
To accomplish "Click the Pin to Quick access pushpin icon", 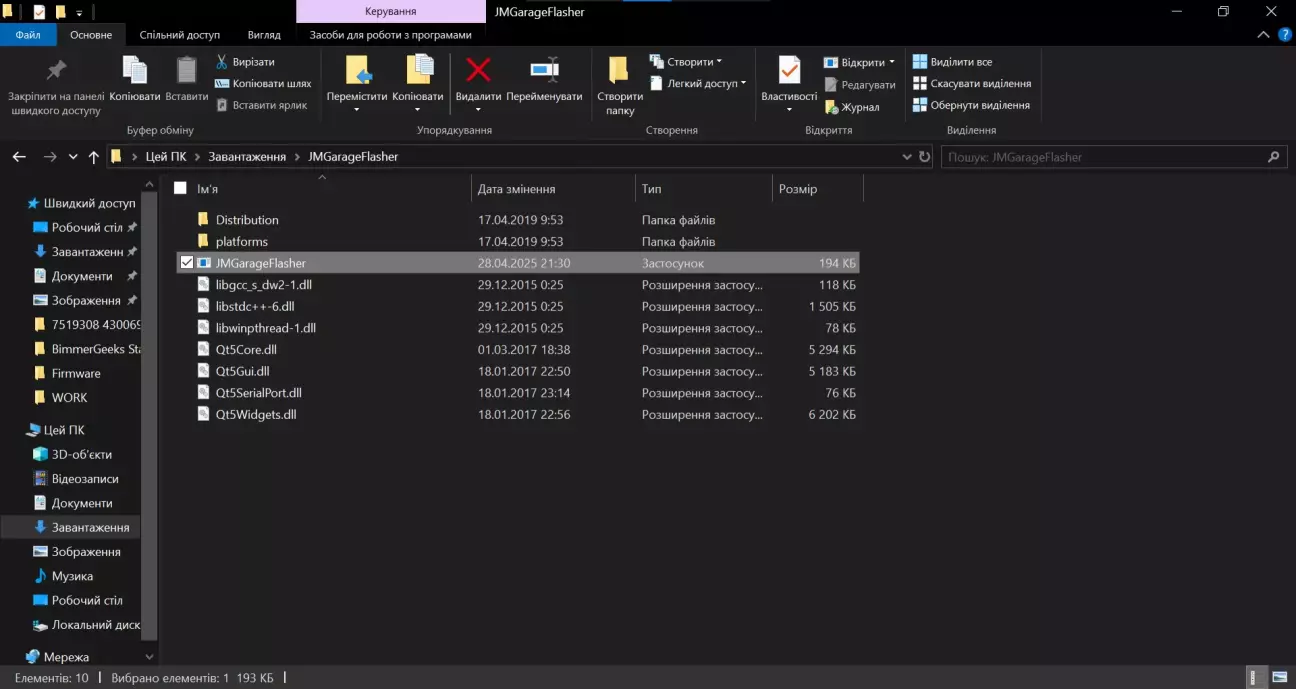I will [x=56, y=71].
